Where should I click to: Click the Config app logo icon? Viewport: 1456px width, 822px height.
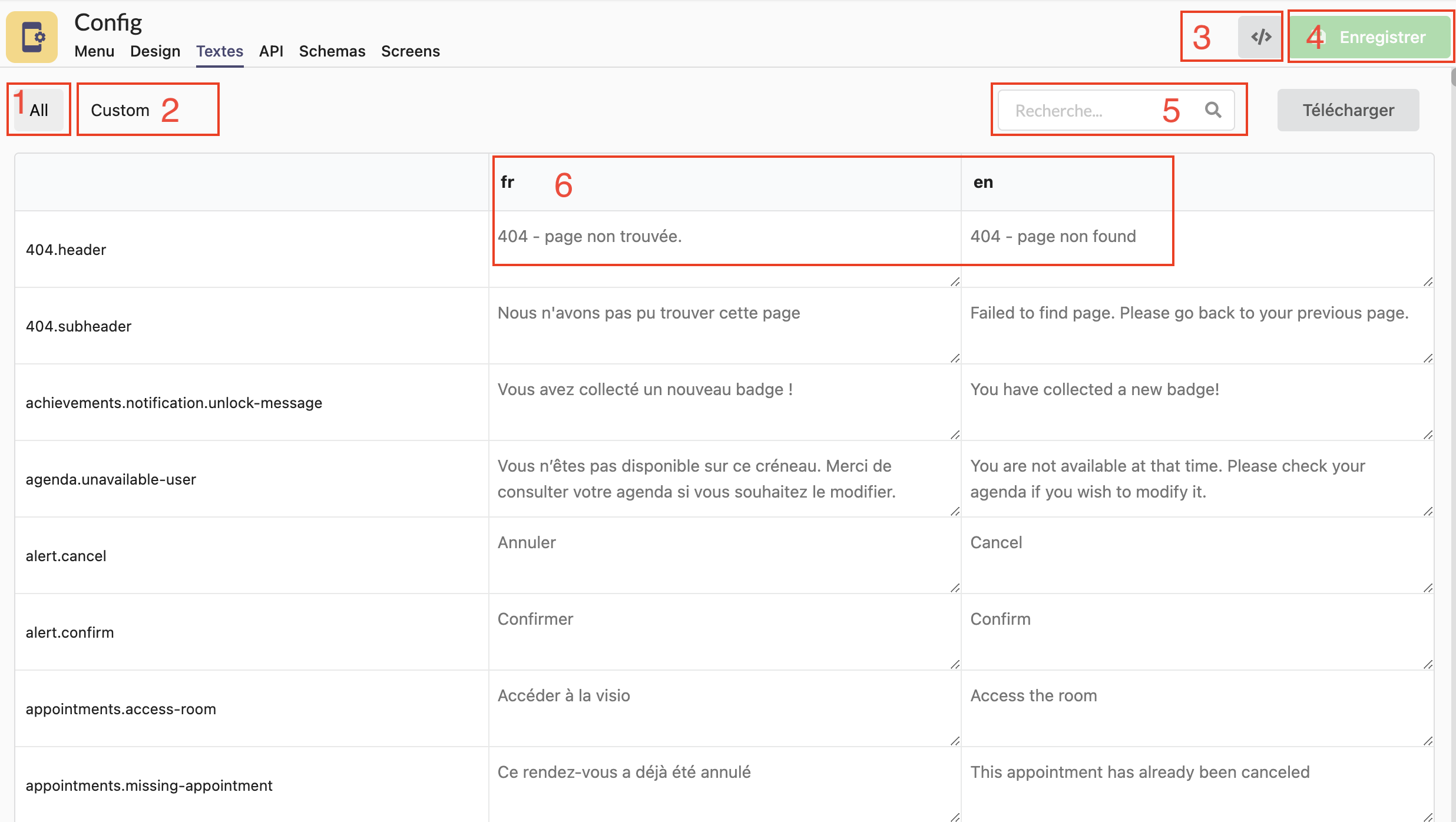click(x=32, y=37)
